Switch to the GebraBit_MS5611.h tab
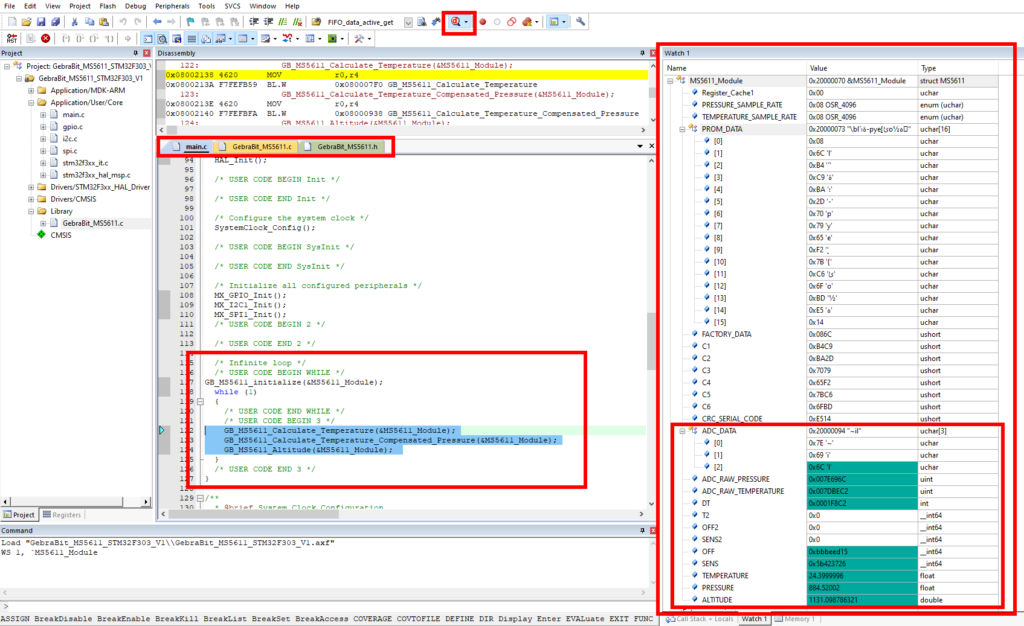 [x=347, y=146]
